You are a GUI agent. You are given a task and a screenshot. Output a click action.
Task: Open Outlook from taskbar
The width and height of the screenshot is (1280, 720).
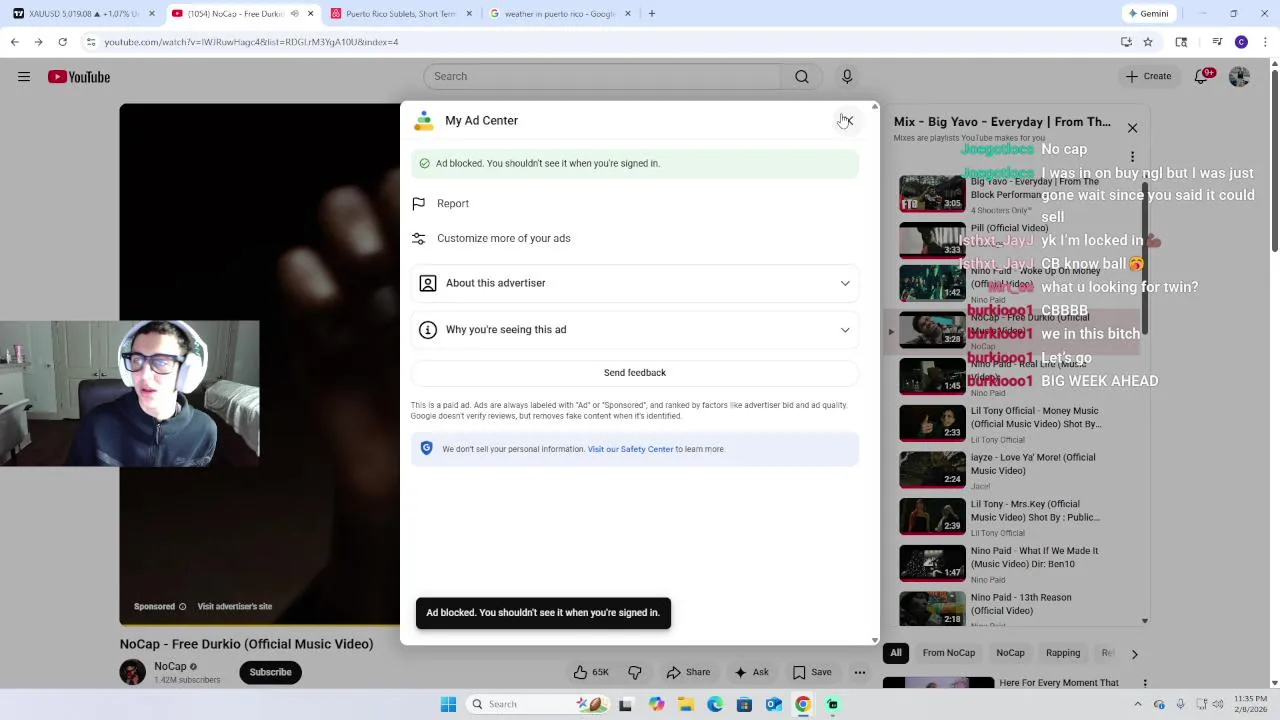point(773,705)
